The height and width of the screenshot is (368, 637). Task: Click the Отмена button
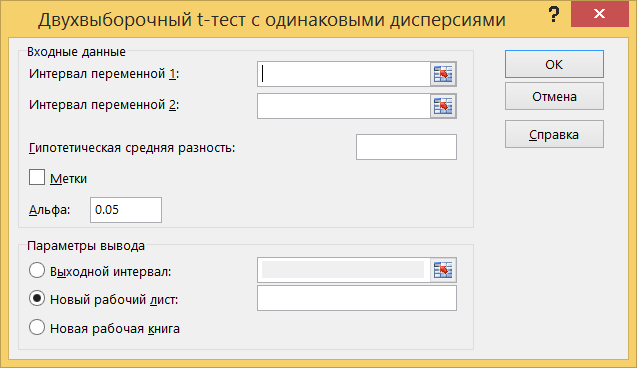554,96
